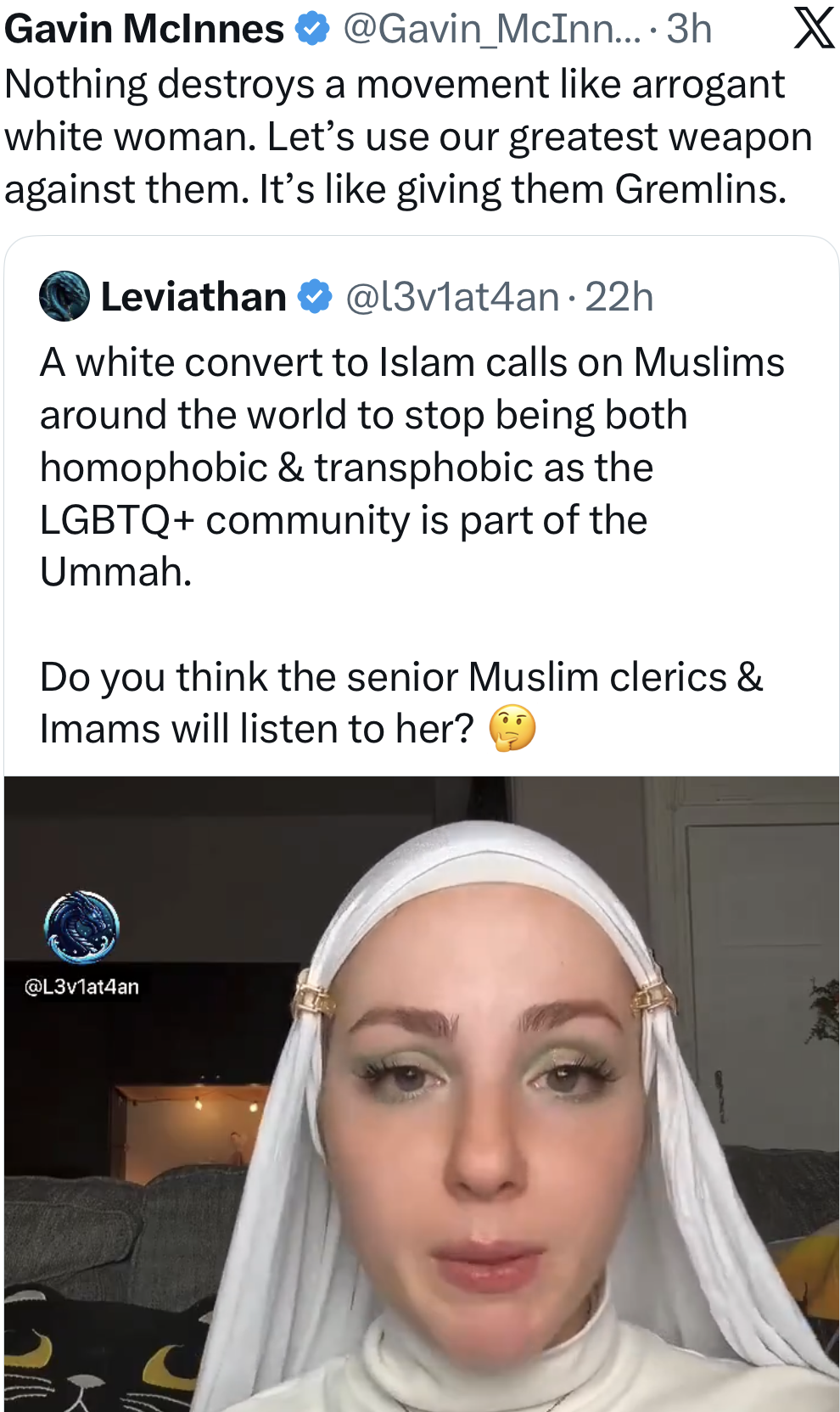
Task: Click the X logo in top corner
Action: [x=814, y=29]
